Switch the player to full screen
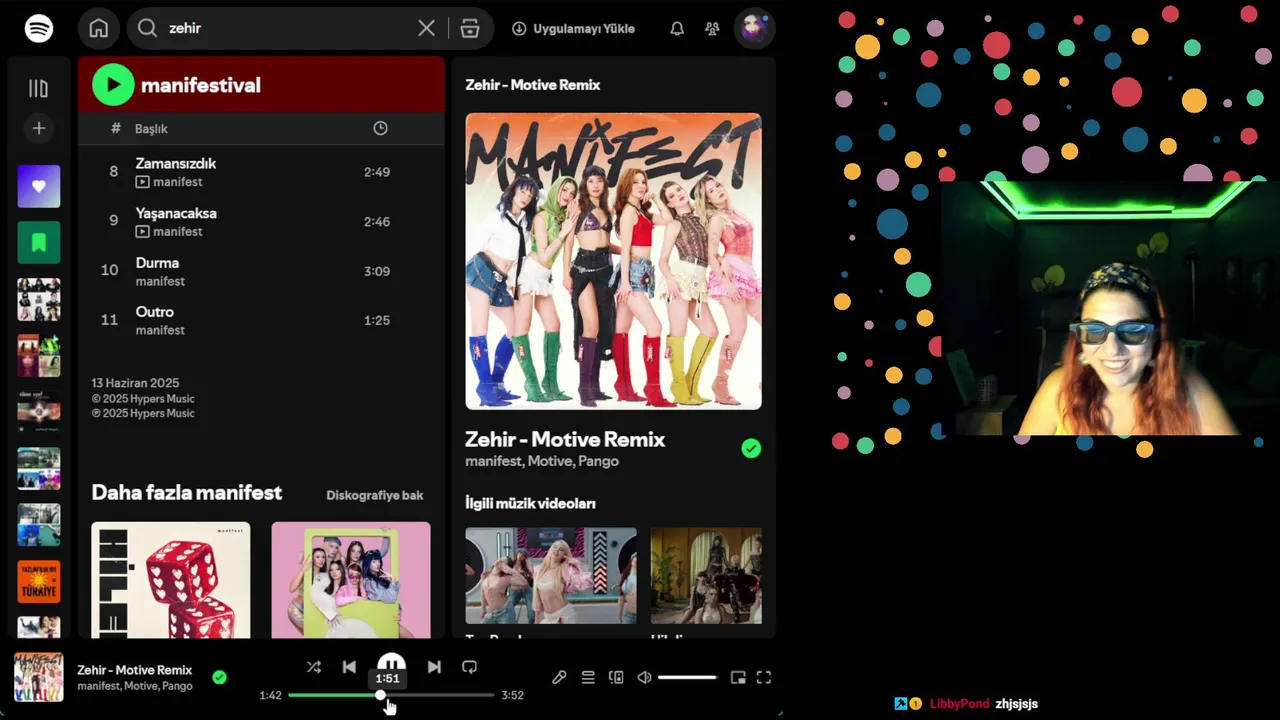Viewport: 1280px width, 720px height. (x=764, y=677)
